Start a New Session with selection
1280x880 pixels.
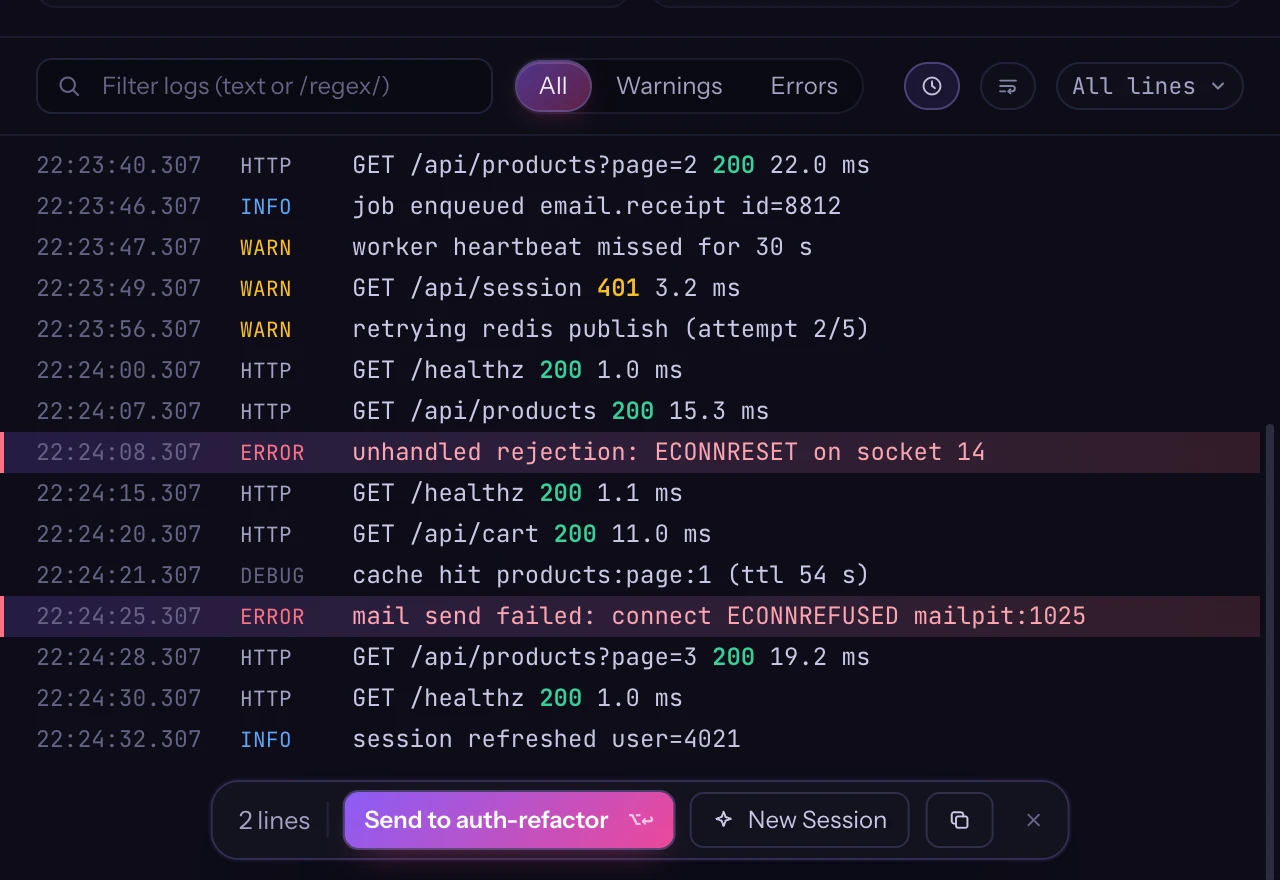point(799,820)
